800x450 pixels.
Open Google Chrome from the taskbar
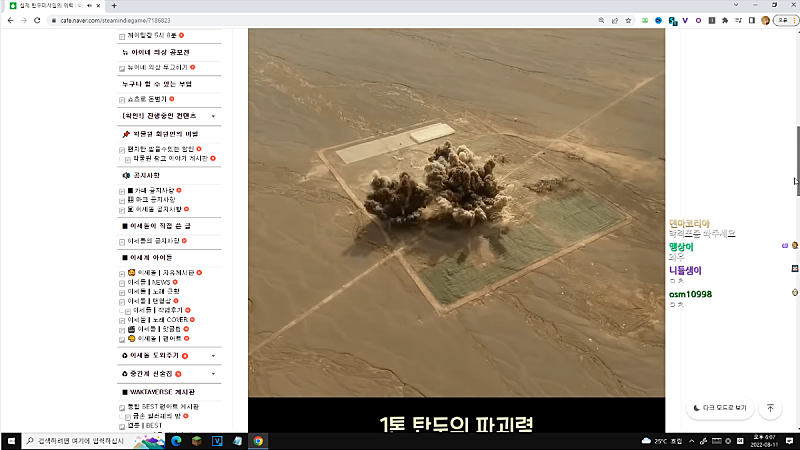coord(258,441)
